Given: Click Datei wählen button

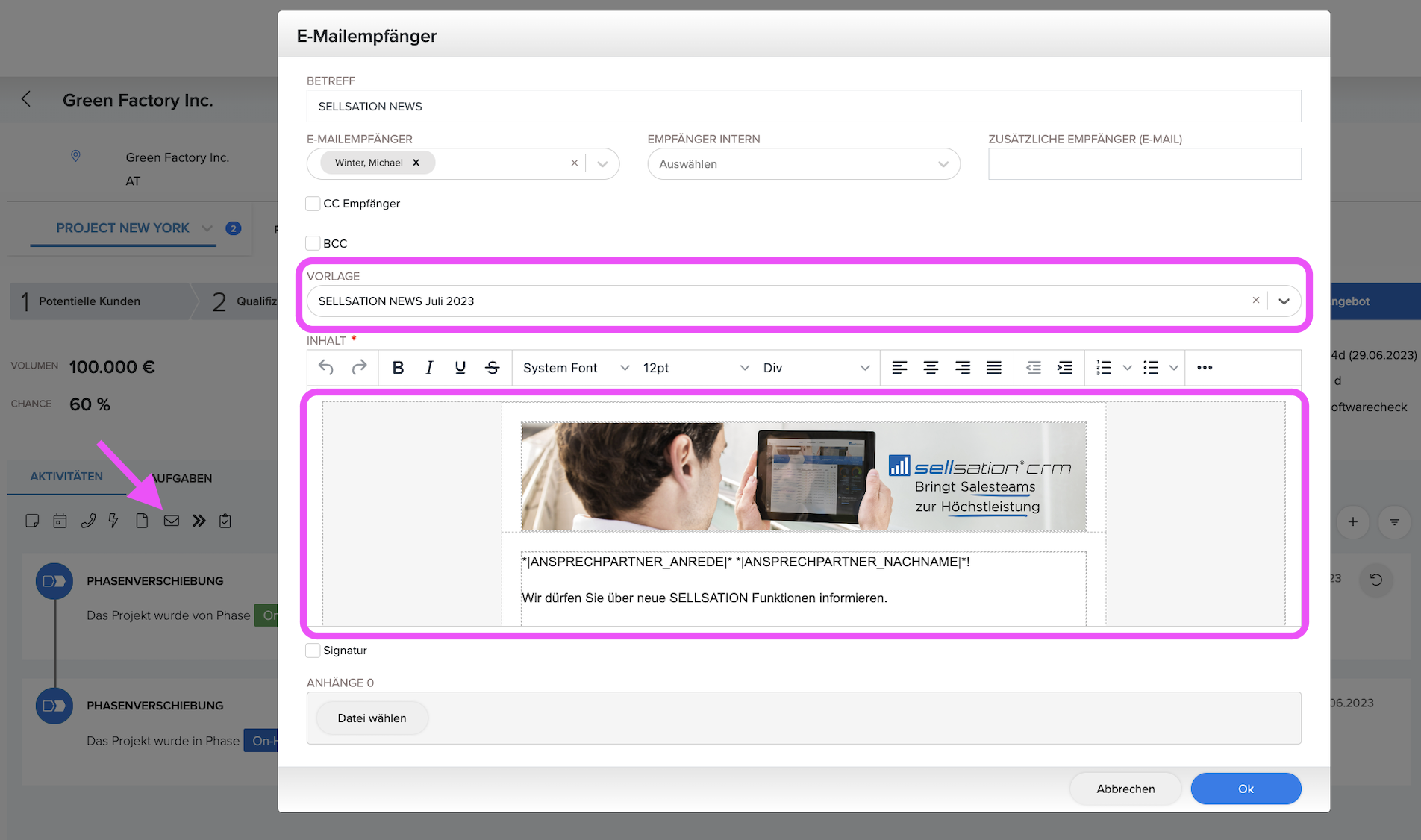Looking at the screenshot, I should pyautogui.click(x=372, y=718).
